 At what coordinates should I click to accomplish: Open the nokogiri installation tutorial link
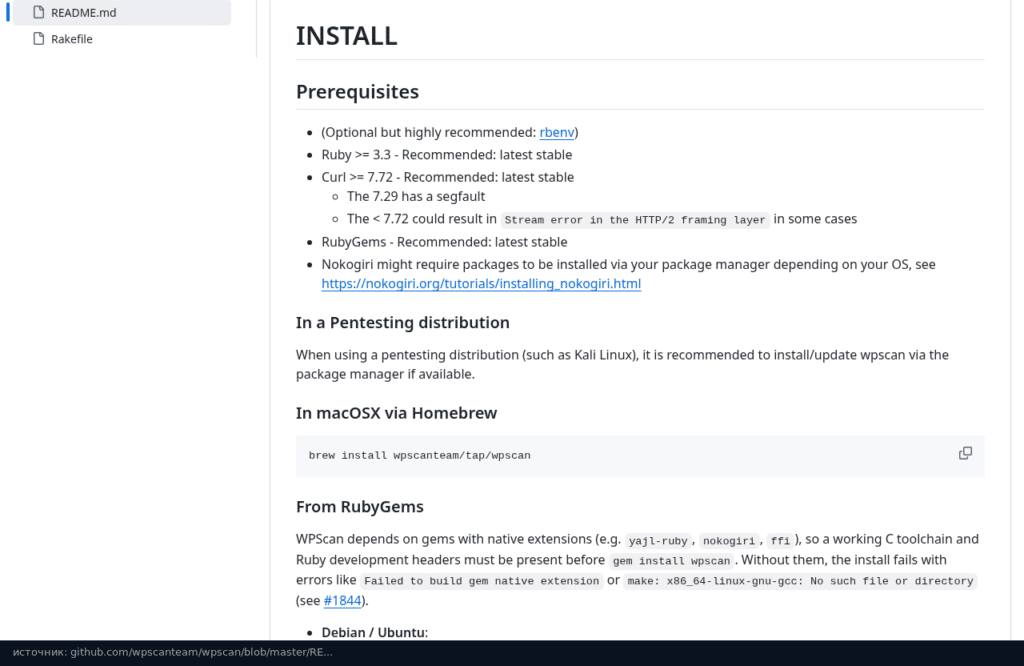click(x=481, y=284)
